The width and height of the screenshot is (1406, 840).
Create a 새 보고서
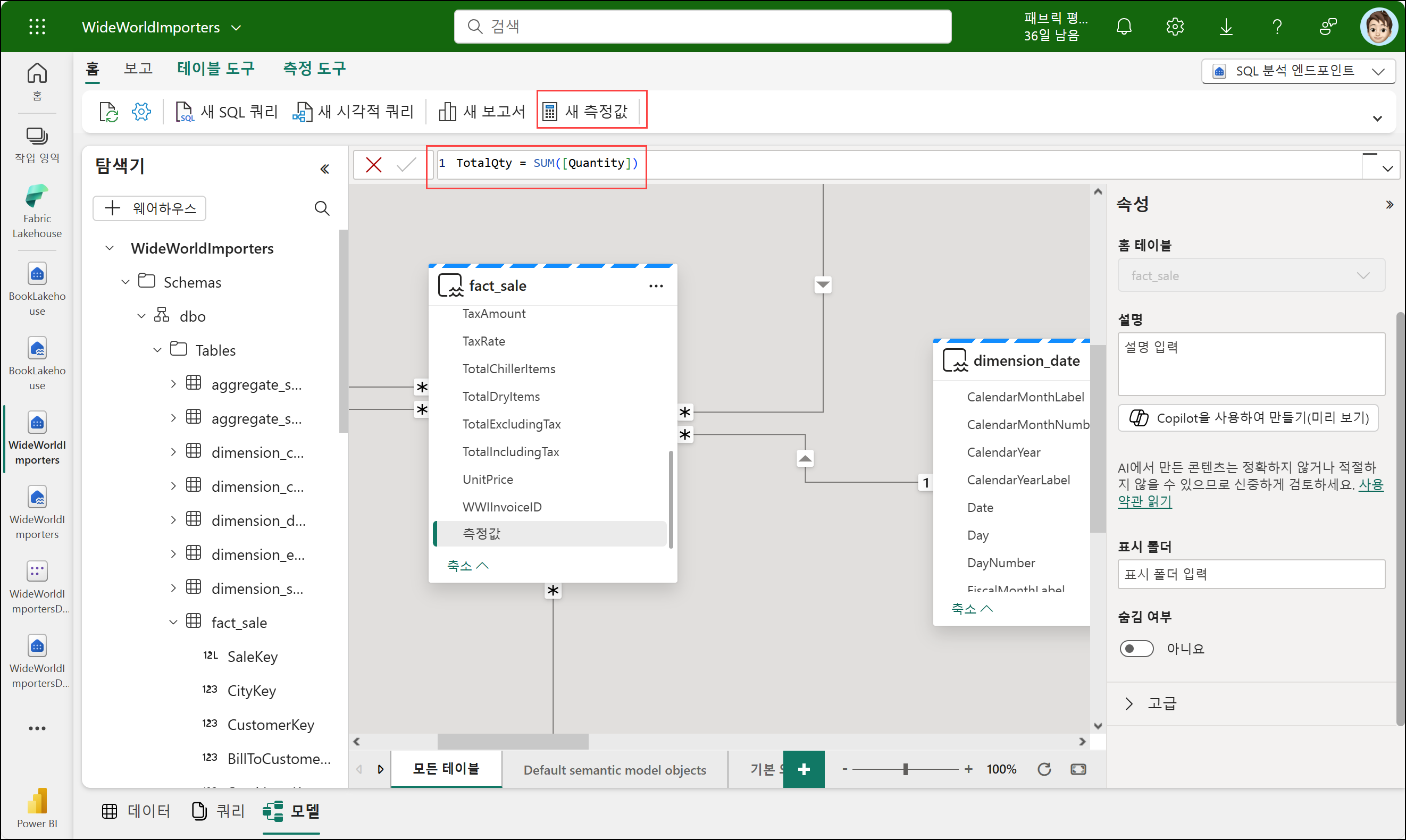pyautogui.click(x=482, y=112)
